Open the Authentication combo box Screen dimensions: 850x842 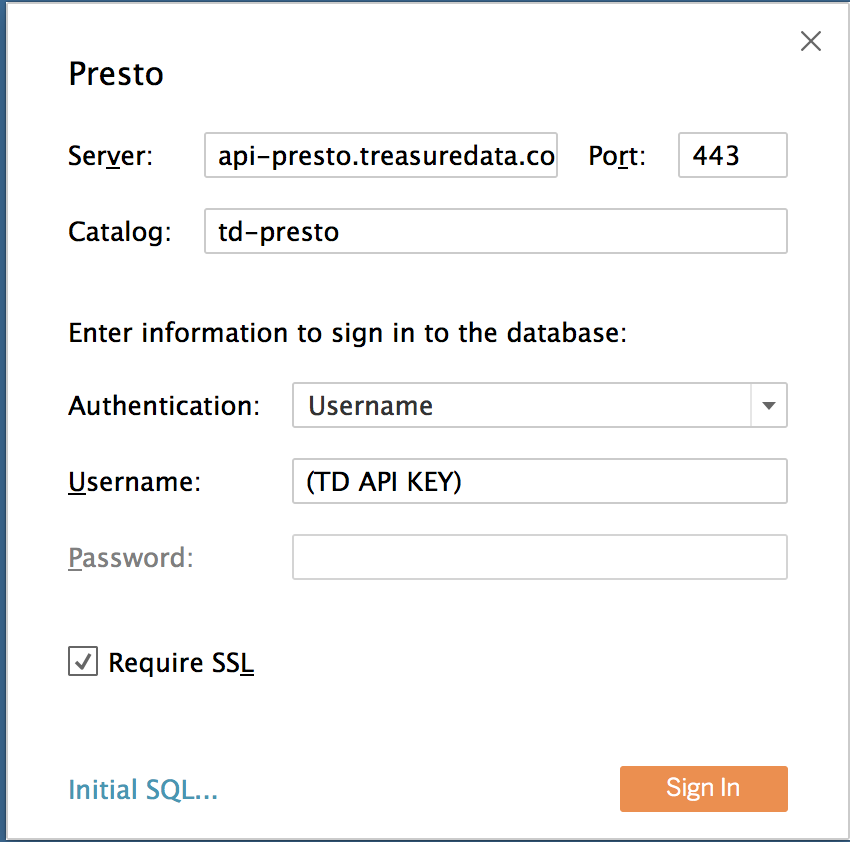tap(539, 406)
